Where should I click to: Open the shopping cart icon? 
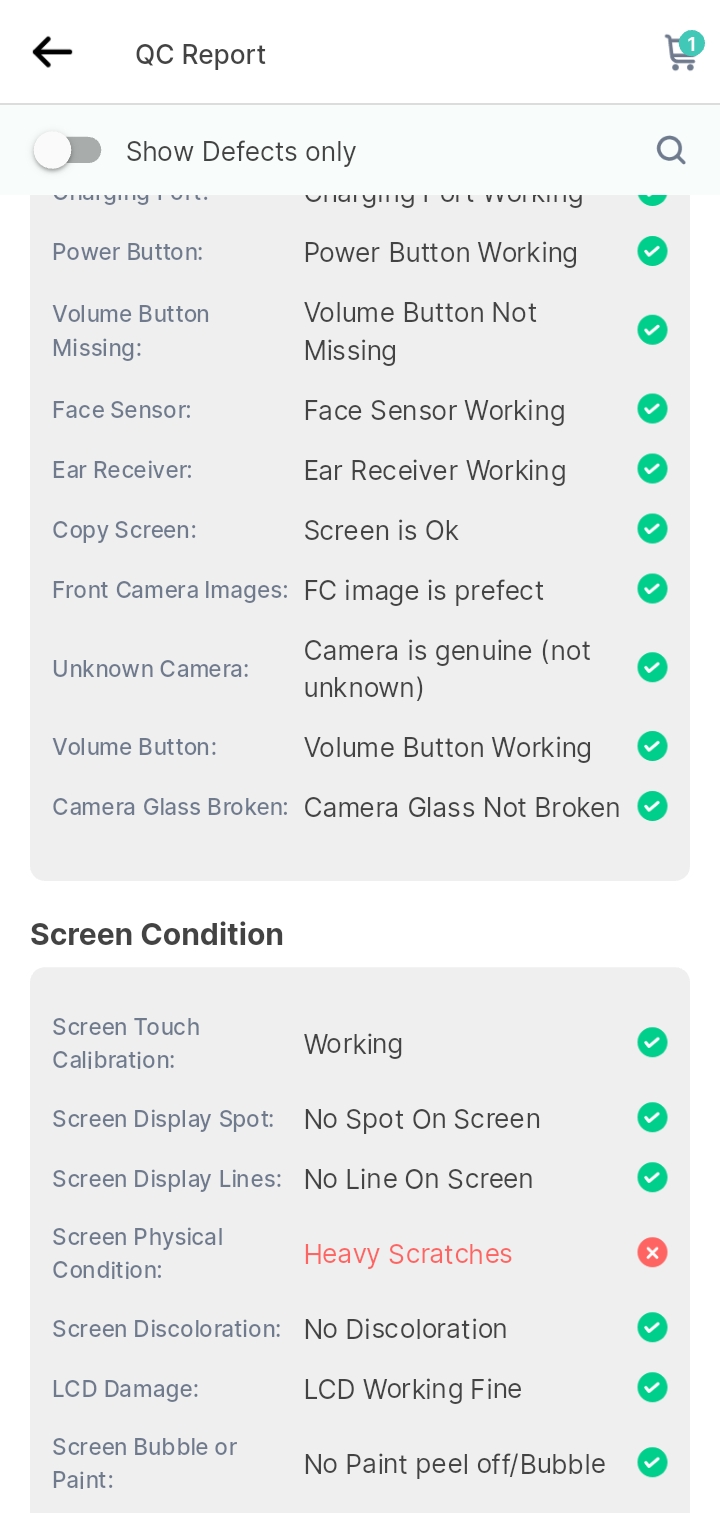(x=681, y=54)
